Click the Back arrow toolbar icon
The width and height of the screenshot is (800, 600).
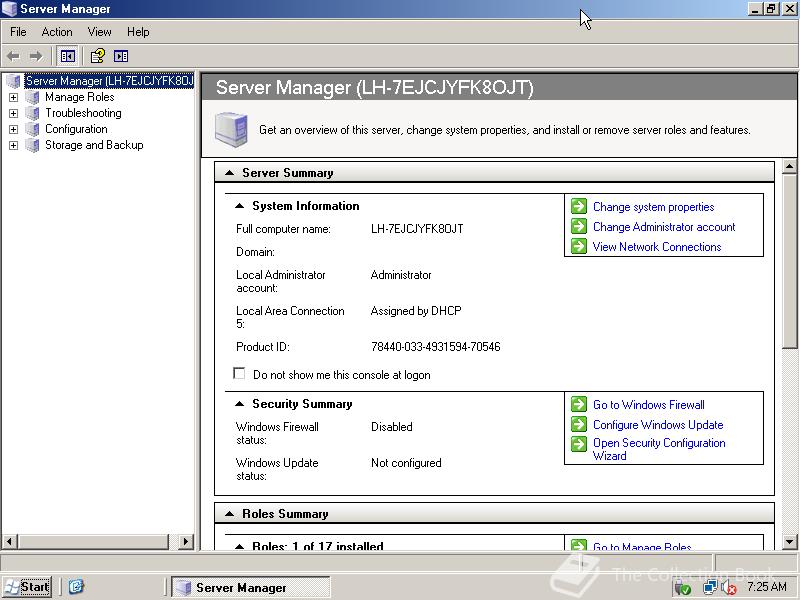click(13, 56)
